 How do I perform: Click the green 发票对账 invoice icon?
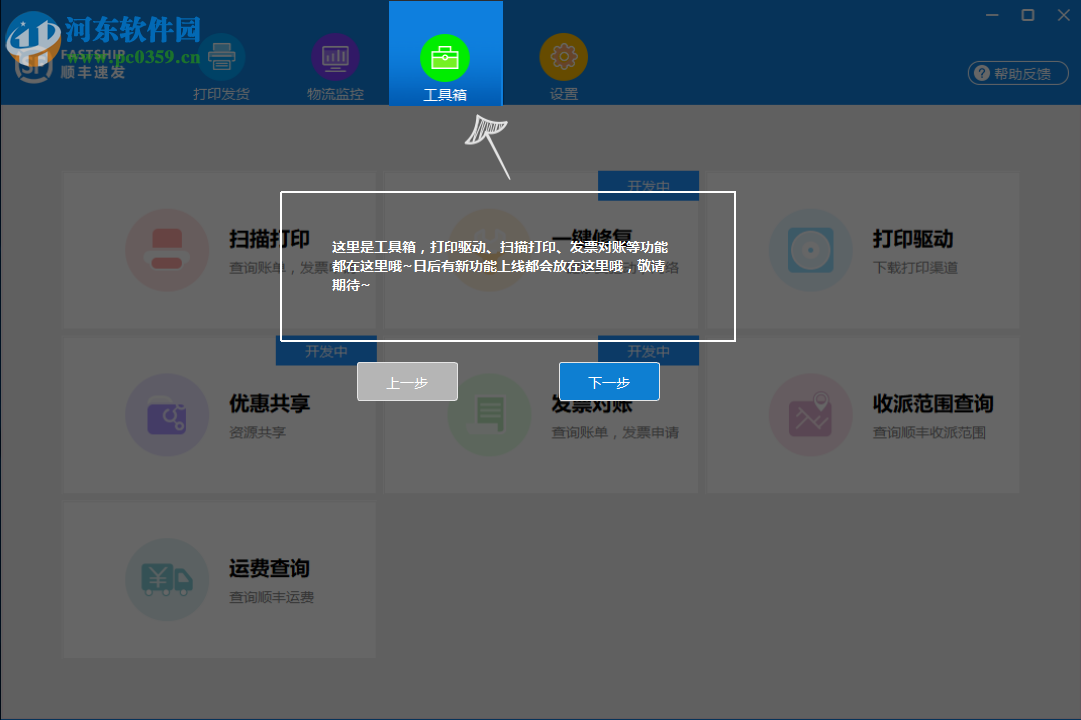489,415
